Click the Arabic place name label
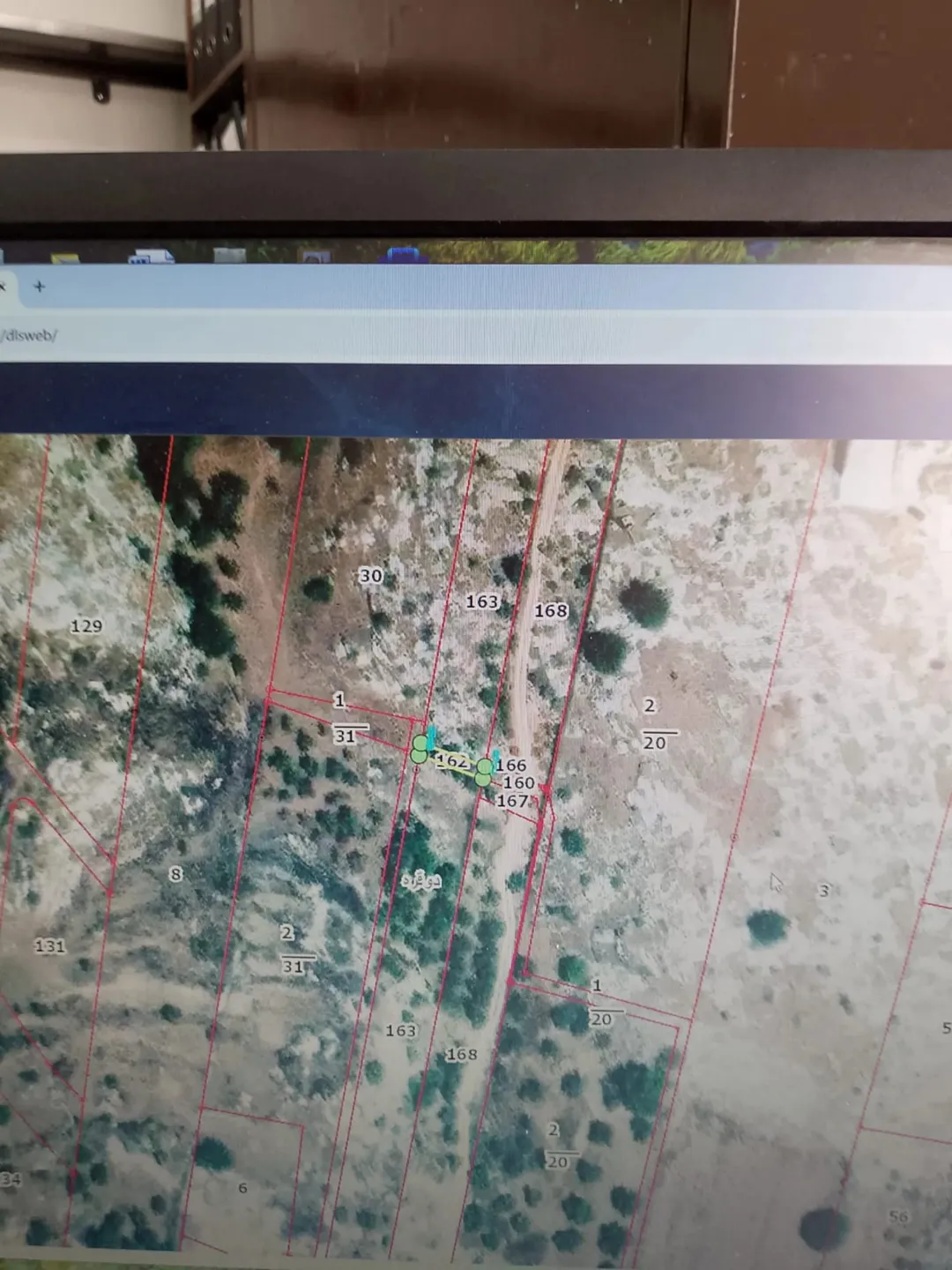952x1270 pixels. click(420, 880)
